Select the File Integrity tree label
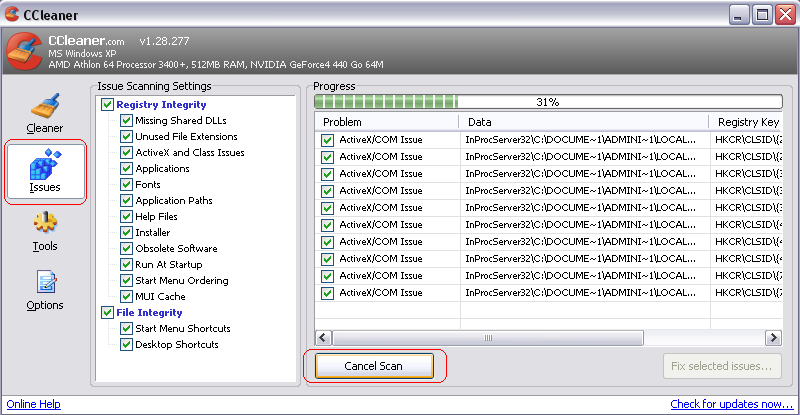Screen dimensions: 800x415 149,312
